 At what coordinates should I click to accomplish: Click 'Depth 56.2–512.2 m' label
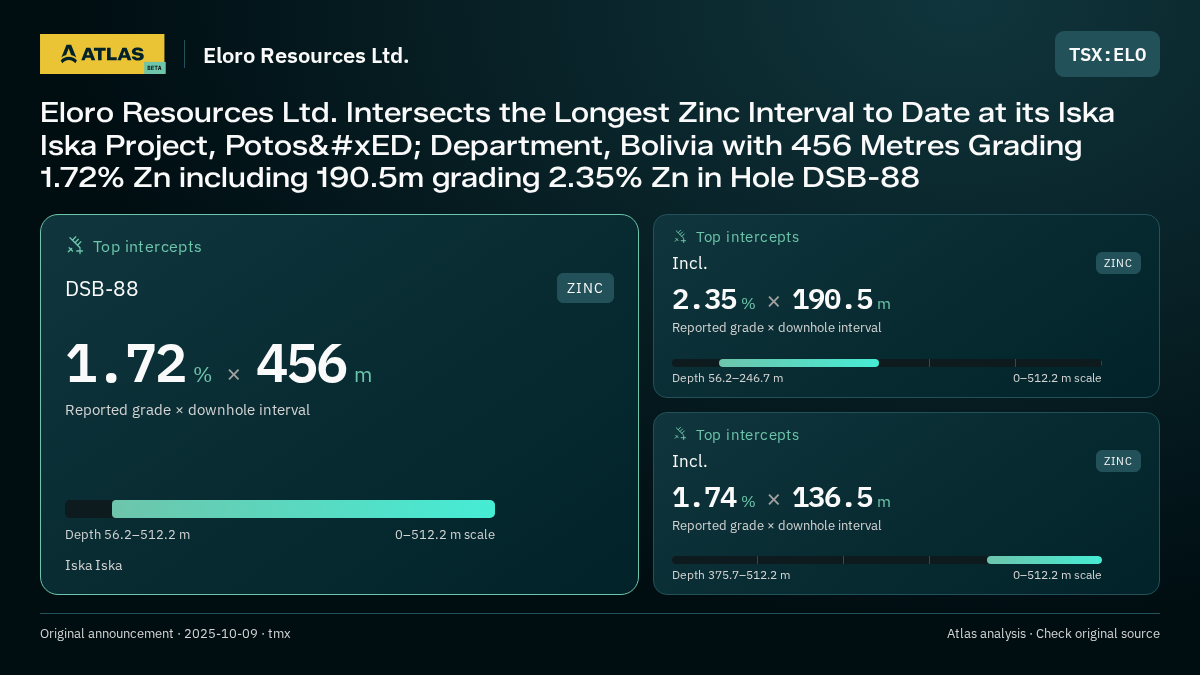click(127, 534)
